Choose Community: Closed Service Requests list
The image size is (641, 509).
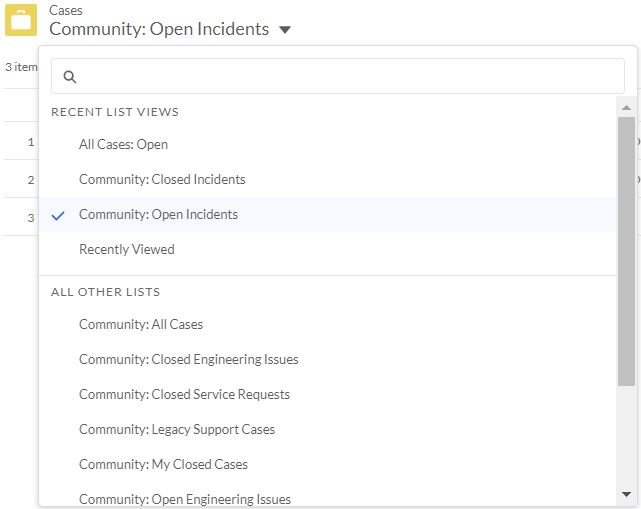pos(184,394)
